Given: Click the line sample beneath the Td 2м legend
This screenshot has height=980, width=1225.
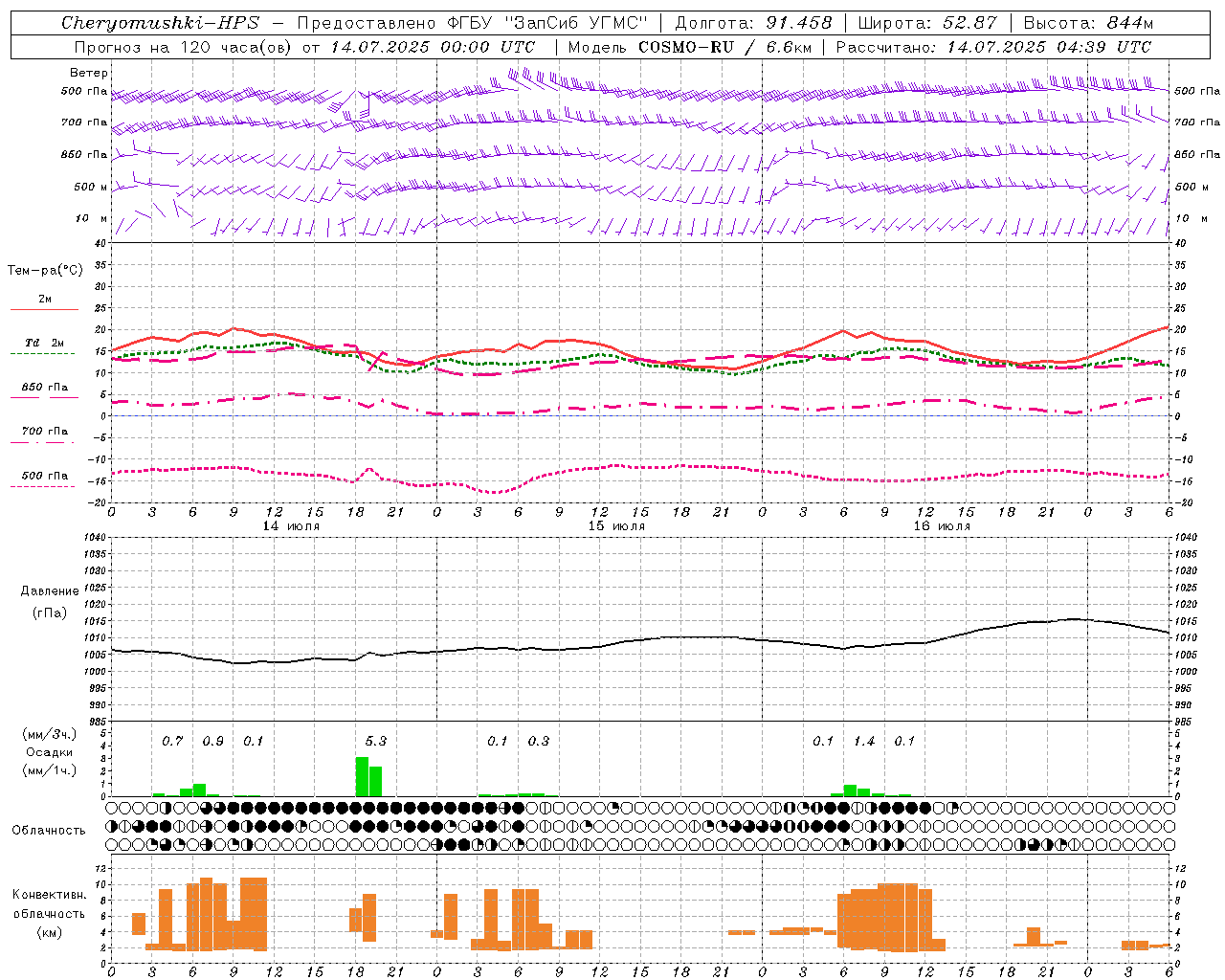Looking at the screenshot, I should (42, 353).
